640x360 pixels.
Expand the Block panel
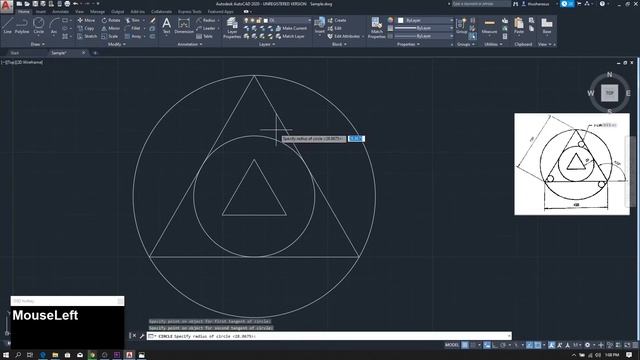(x=339, y=44)
